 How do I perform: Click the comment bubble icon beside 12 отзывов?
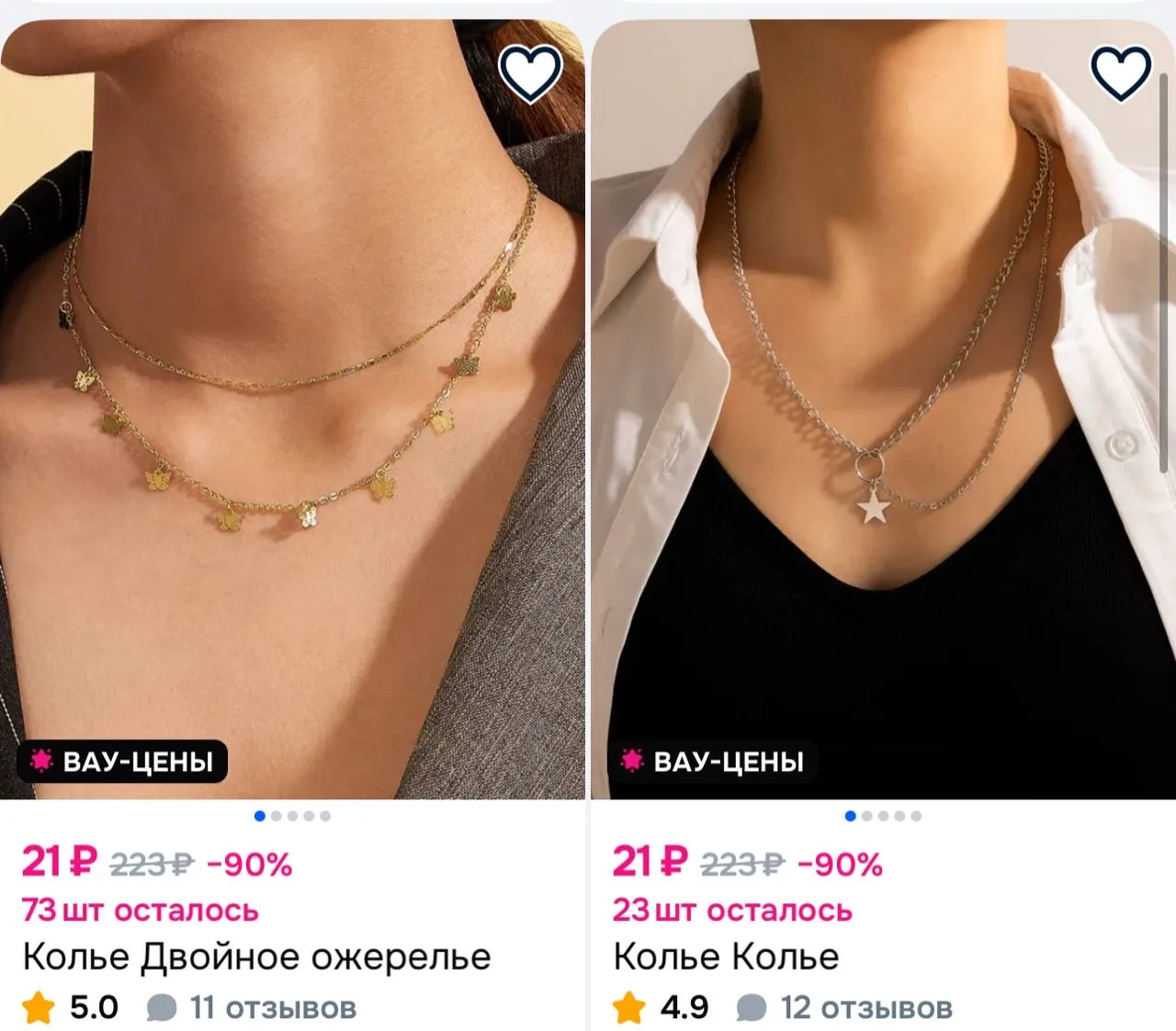(752, 1008)
